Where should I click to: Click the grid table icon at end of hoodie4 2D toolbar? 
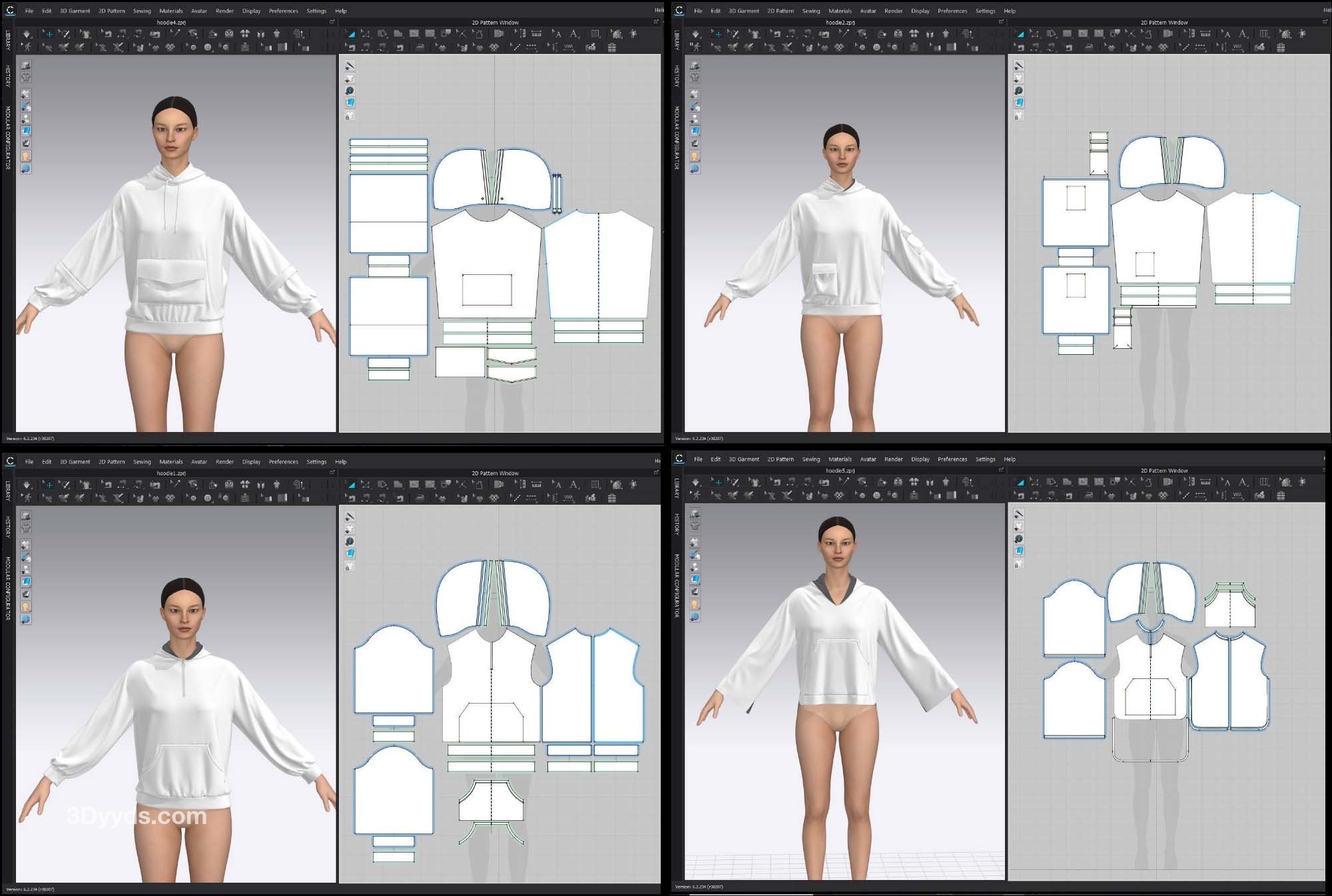[611, 47]
